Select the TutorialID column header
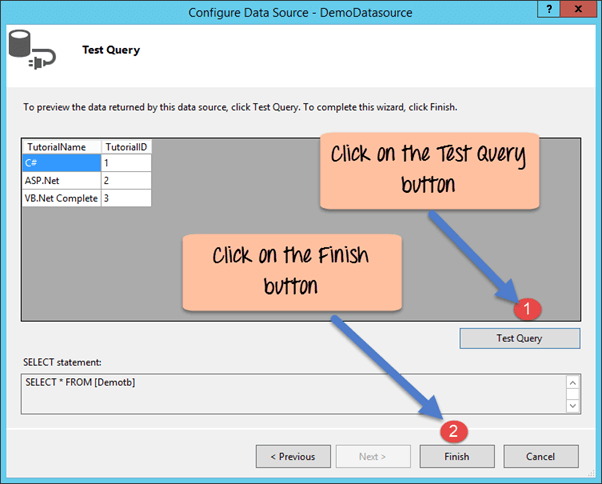Viewport: 602px width, 484px height. [x=126, y=146]
